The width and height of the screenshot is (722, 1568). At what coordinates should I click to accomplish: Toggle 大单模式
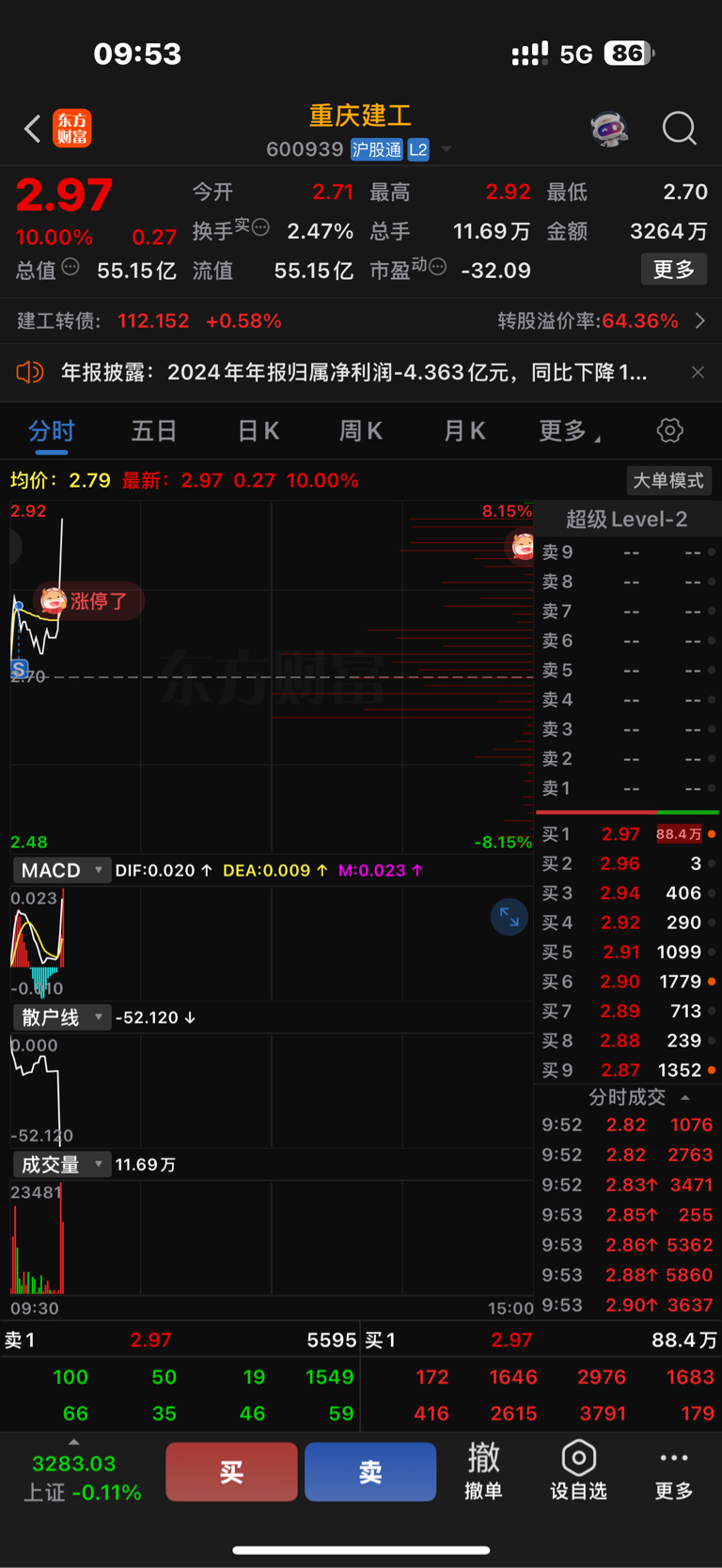[668, 480]
